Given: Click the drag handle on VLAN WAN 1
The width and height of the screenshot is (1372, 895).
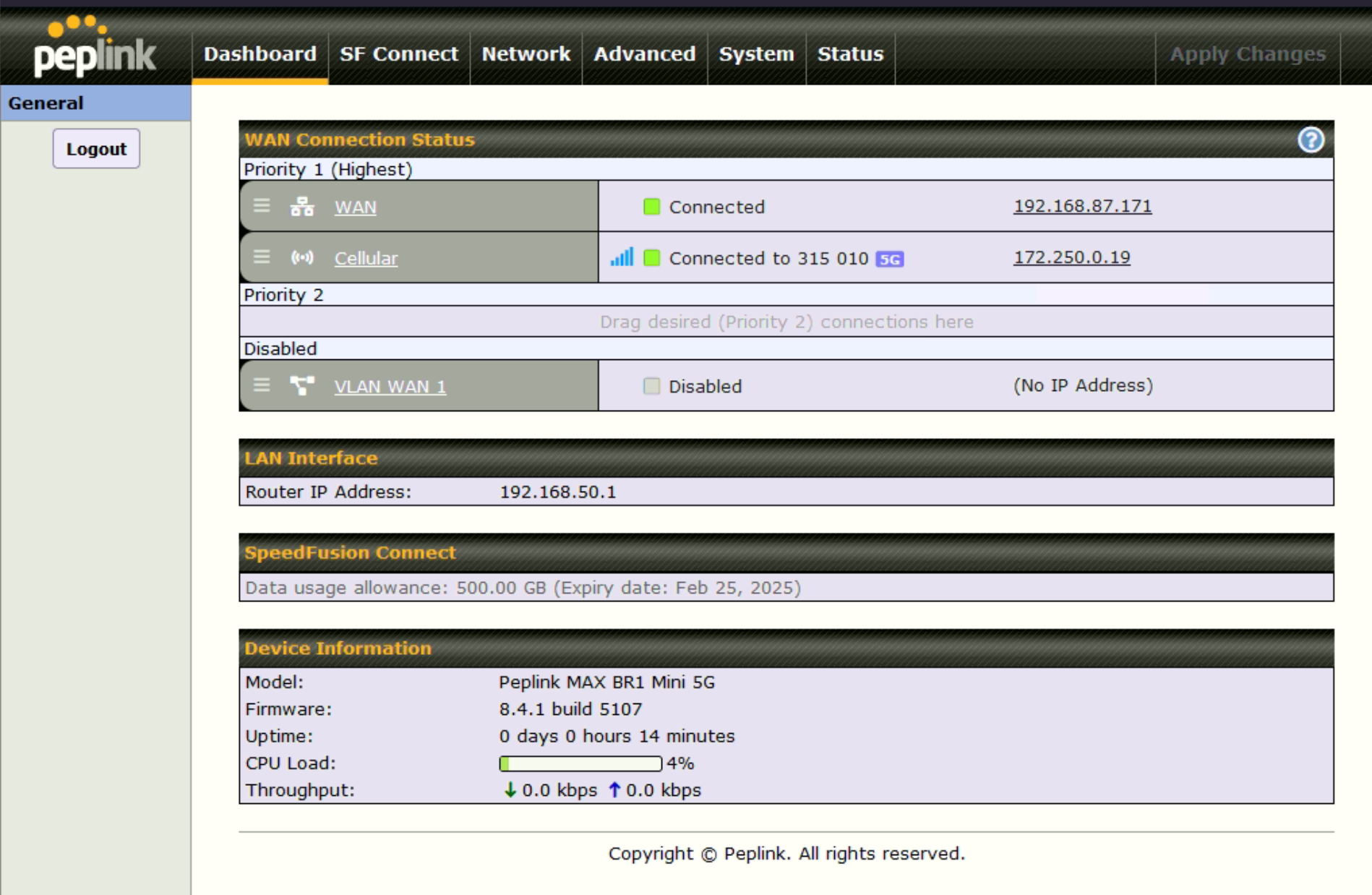Looking at the screenshot, I should click(262, 385).
